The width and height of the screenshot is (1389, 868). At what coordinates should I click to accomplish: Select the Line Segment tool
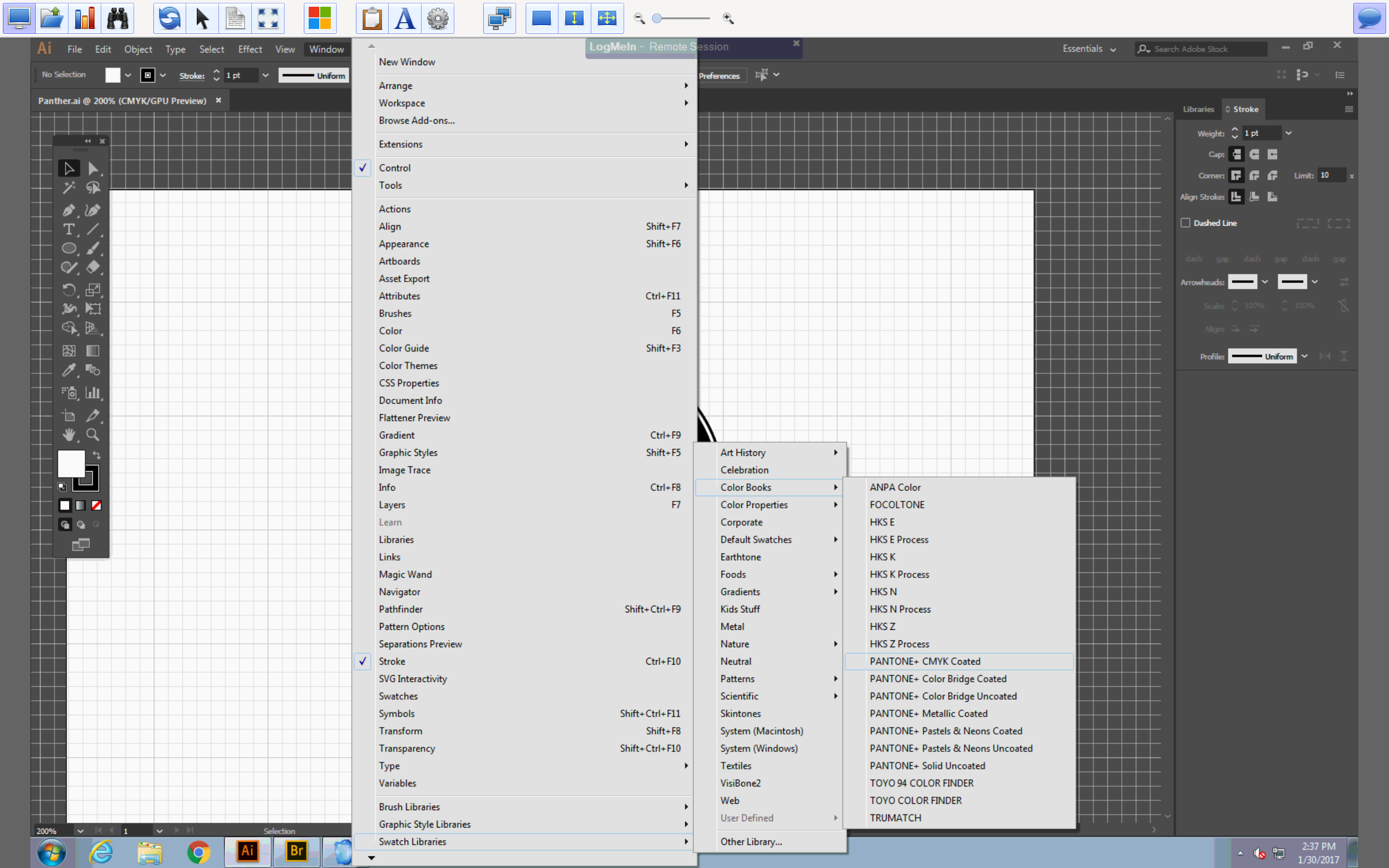click(93, 229)
